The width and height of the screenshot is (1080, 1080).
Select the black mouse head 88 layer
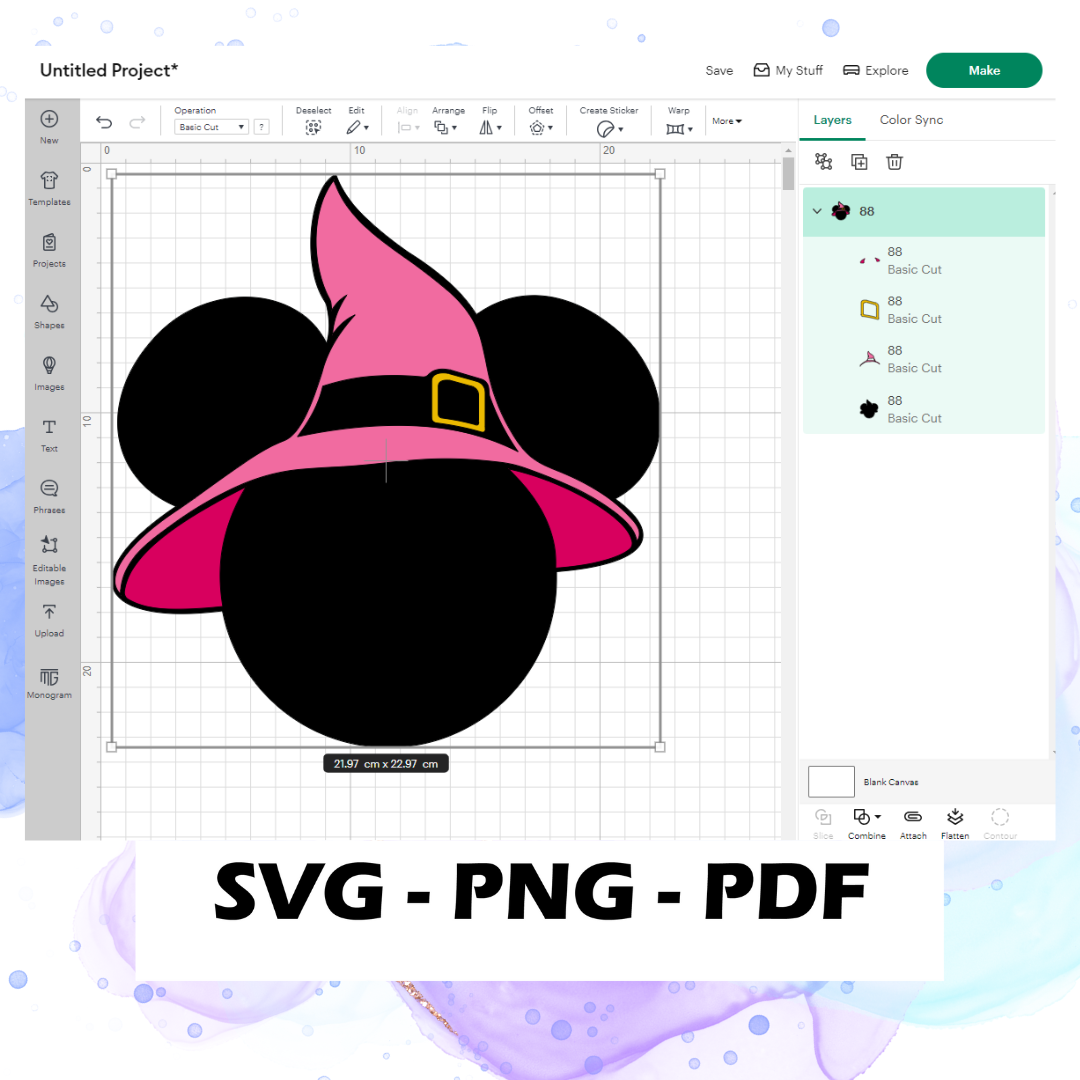924,410
